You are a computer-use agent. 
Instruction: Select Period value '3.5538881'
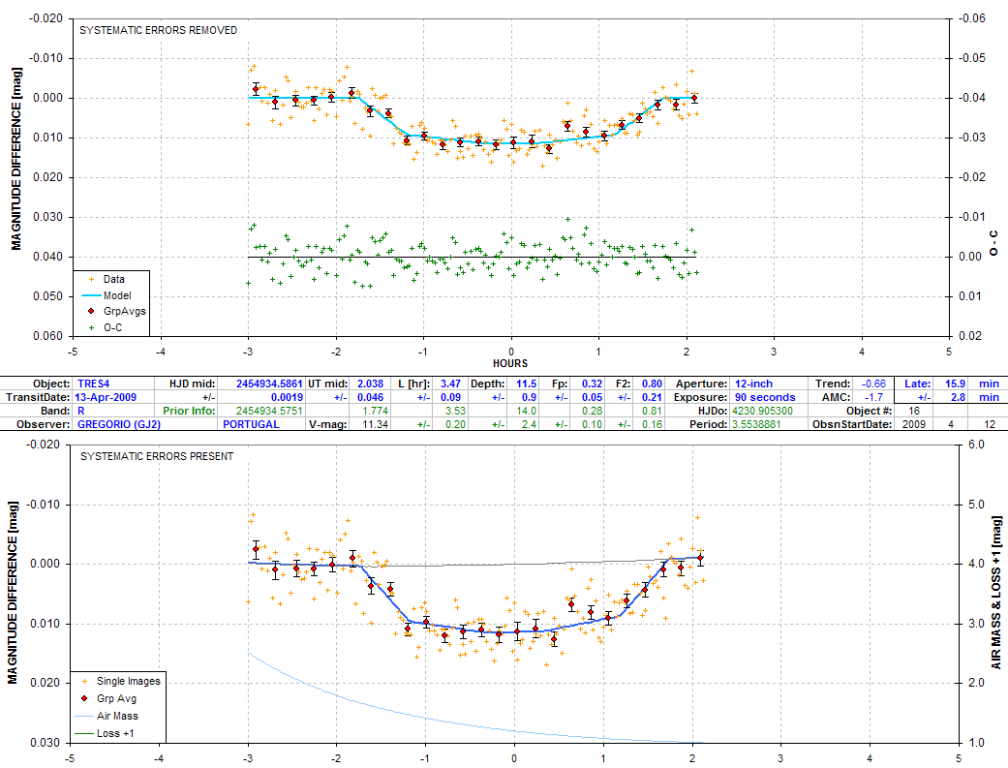tap(757, 424)
